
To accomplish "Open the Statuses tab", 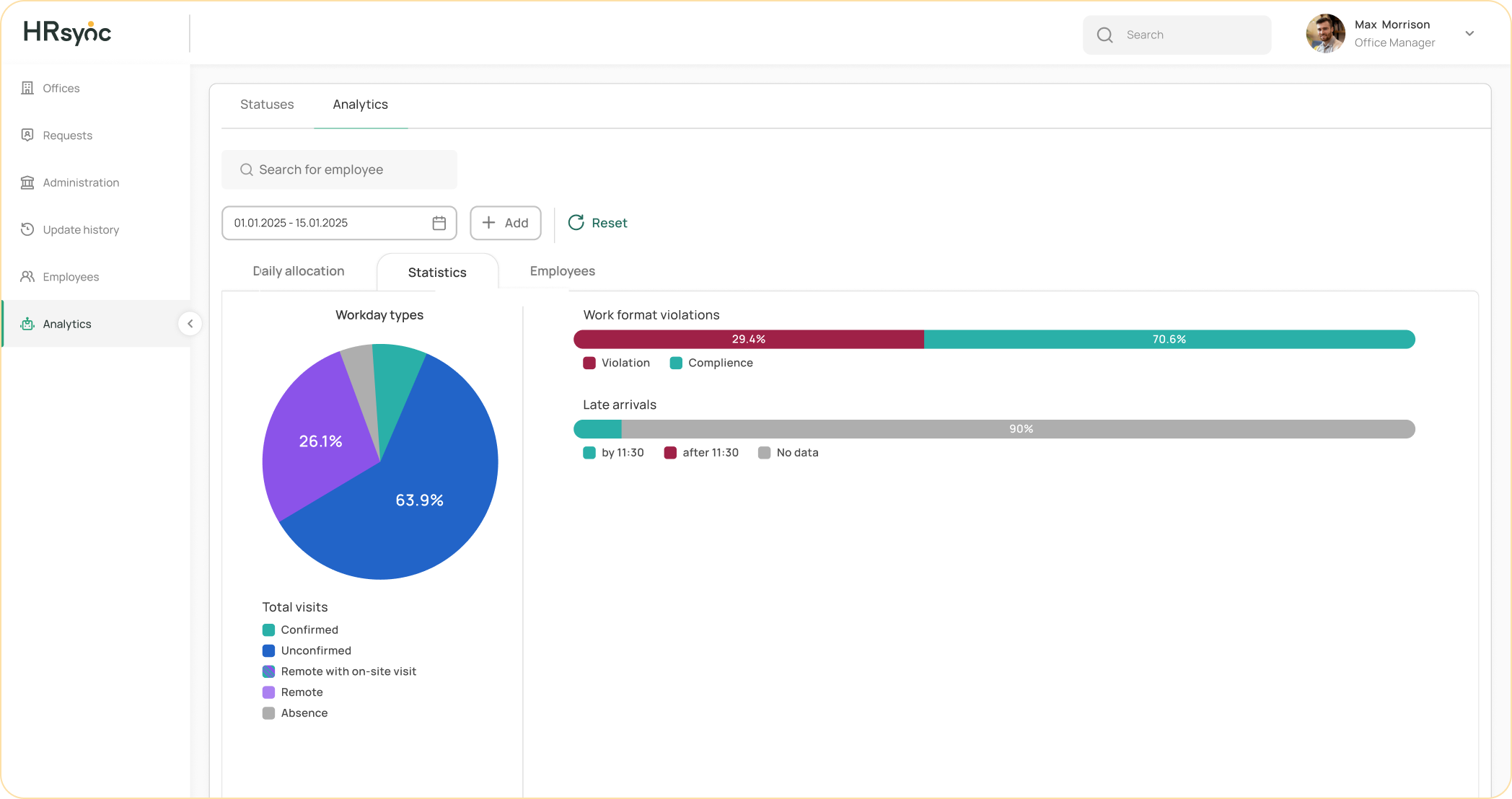I will pos(267,104).
